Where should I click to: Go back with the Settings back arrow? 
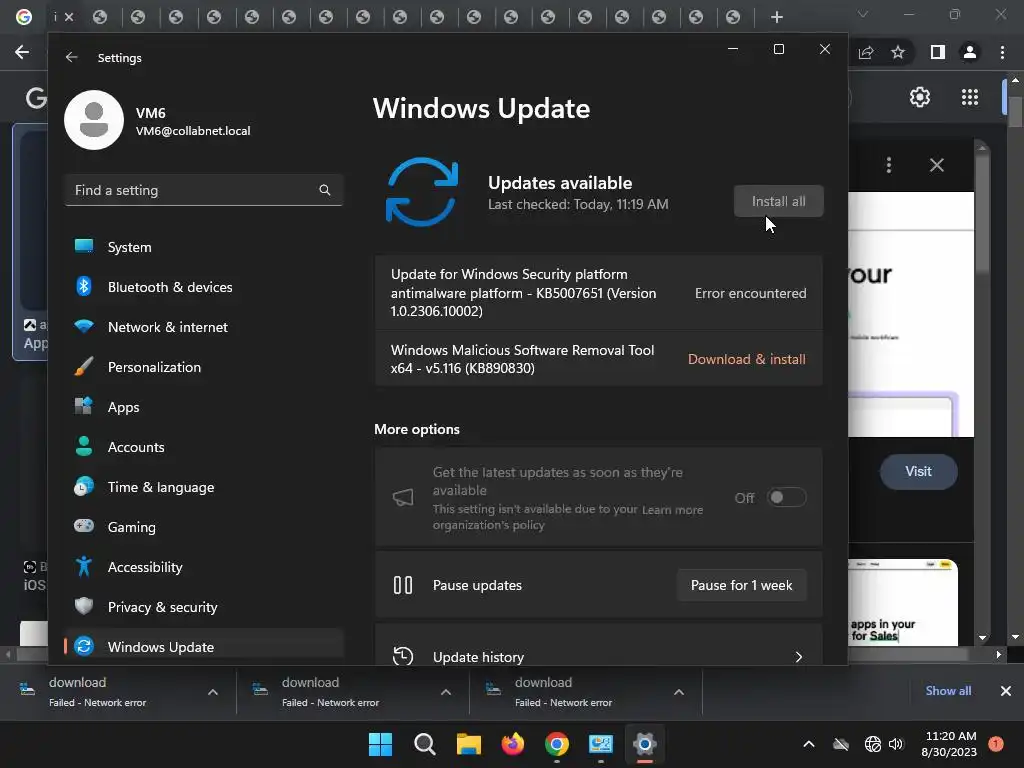point(72,57)
